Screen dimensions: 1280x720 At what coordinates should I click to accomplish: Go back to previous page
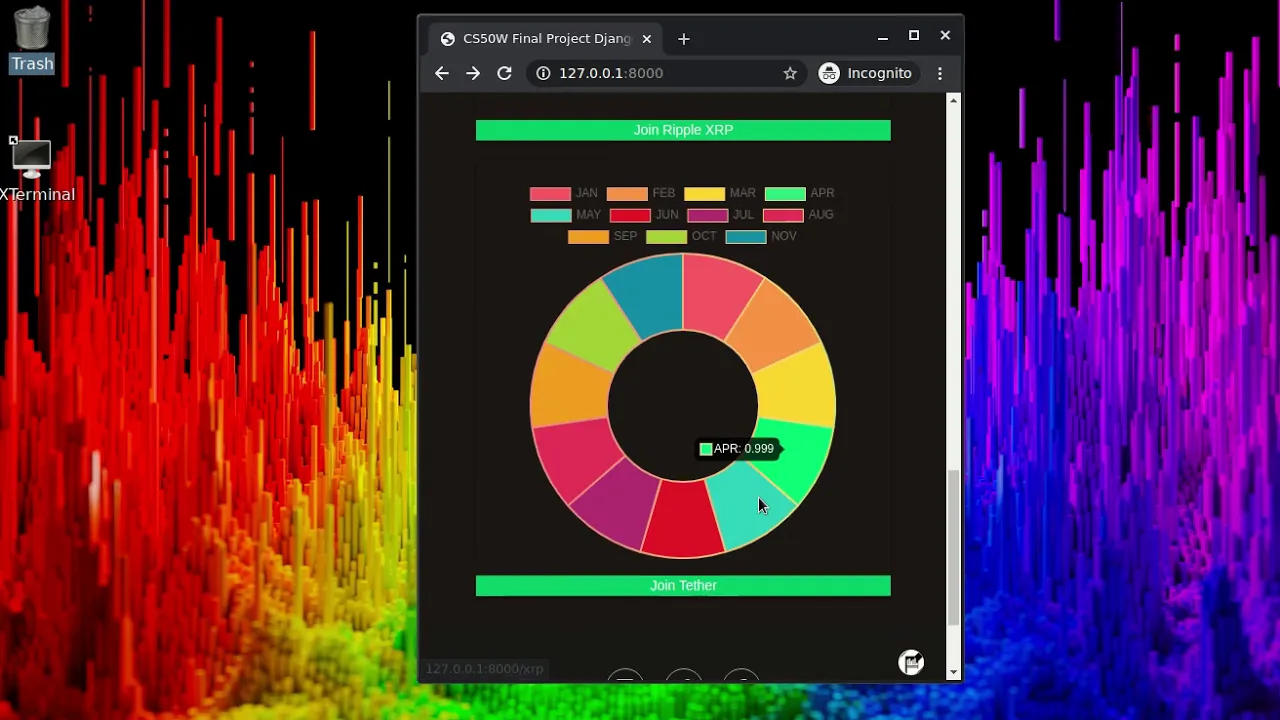(x=442, y=73)
